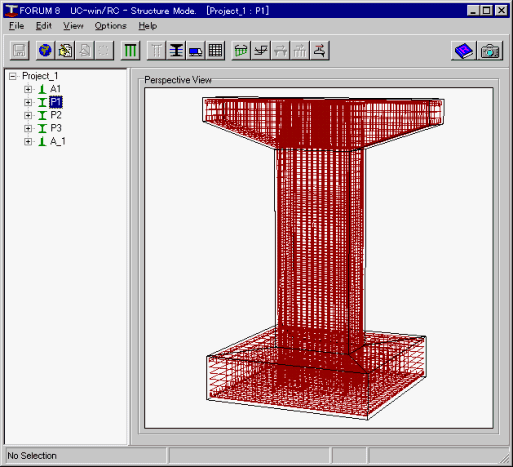The height and width of the screenshot is (467, 513).
Task: Select the P3 pier in tree
Action: click(x=56, y=128)
